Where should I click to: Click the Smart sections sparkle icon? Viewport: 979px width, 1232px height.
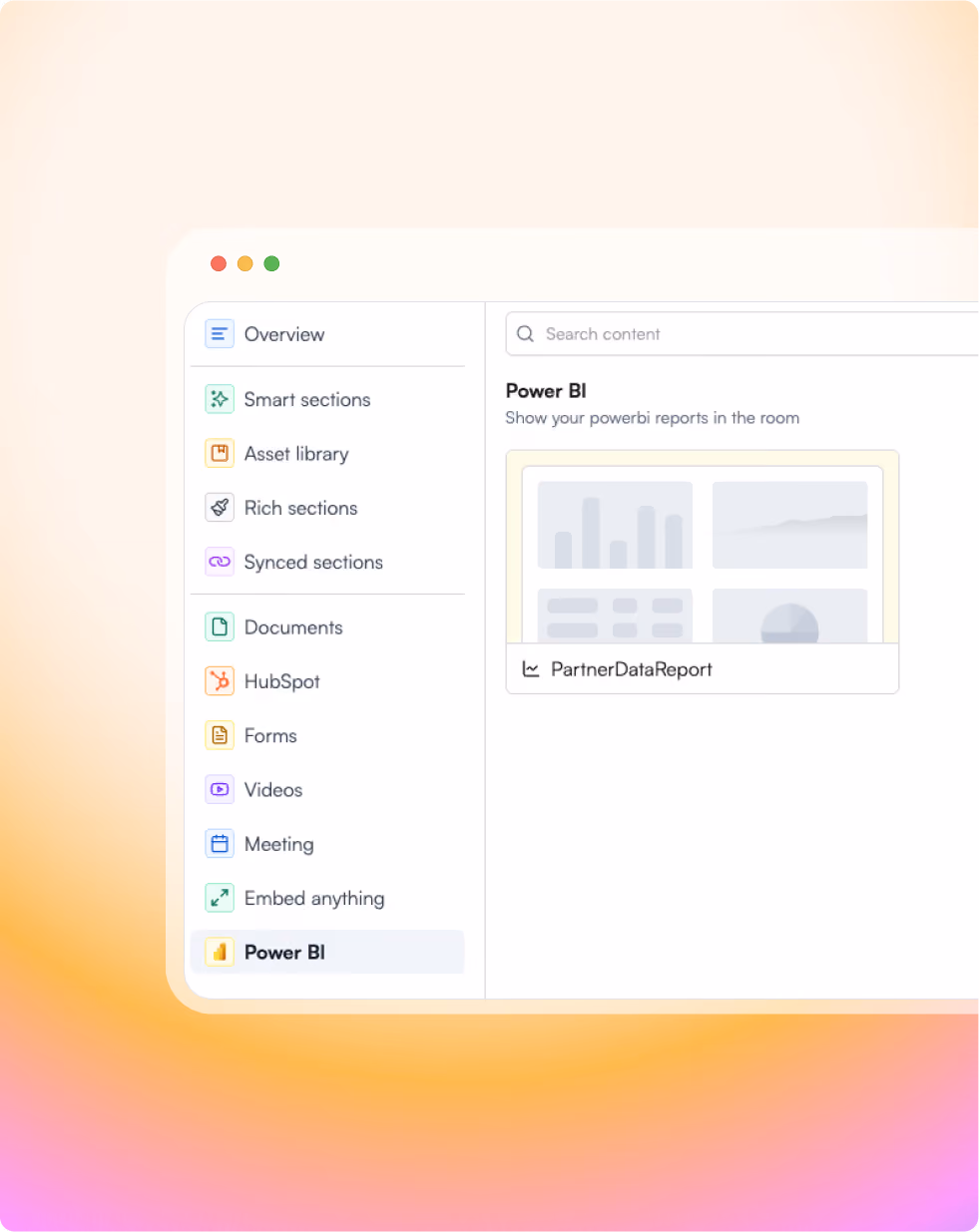point(220,399)
